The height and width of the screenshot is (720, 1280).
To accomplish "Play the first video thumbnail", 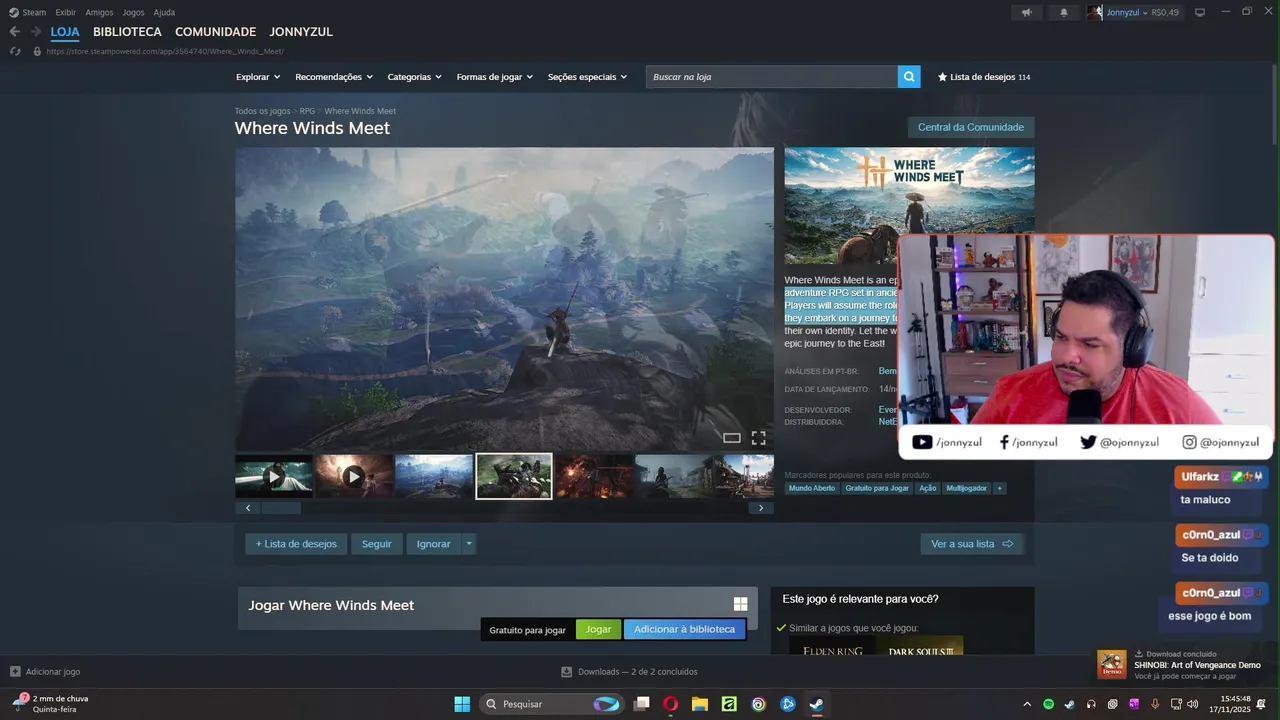I will [x=274, y=477].
